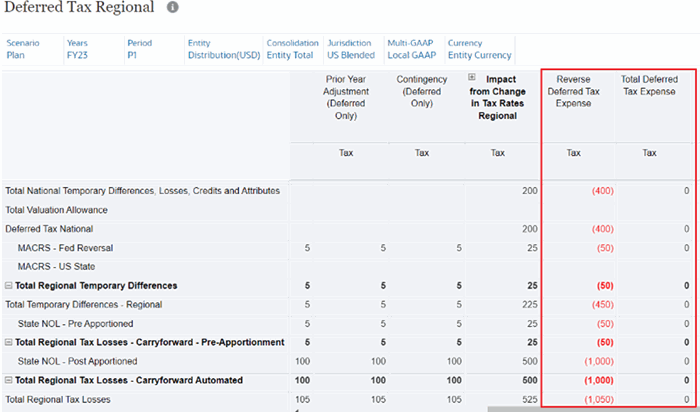
Task: Select the Reverse Deferred Tax Expense column header
Action: coord(574,90)
